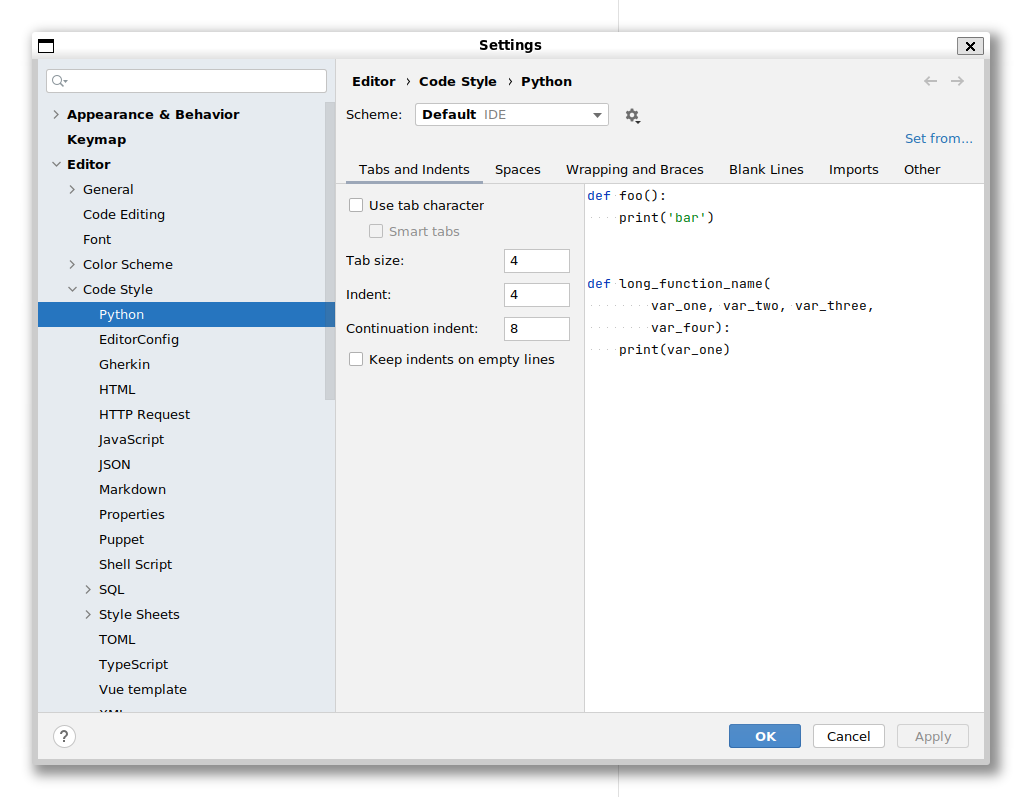
Task: Click the Cancel button
Action: click(848, 736)
